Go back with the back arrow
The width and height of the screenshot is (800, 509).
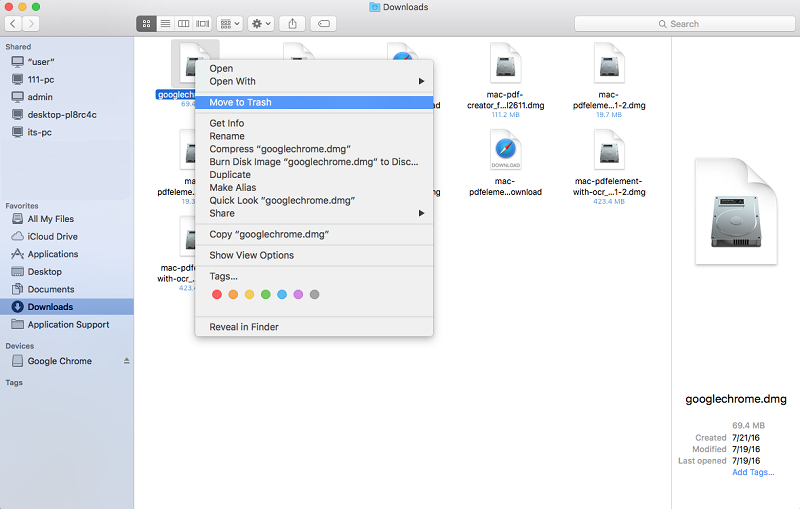(13, 23)
